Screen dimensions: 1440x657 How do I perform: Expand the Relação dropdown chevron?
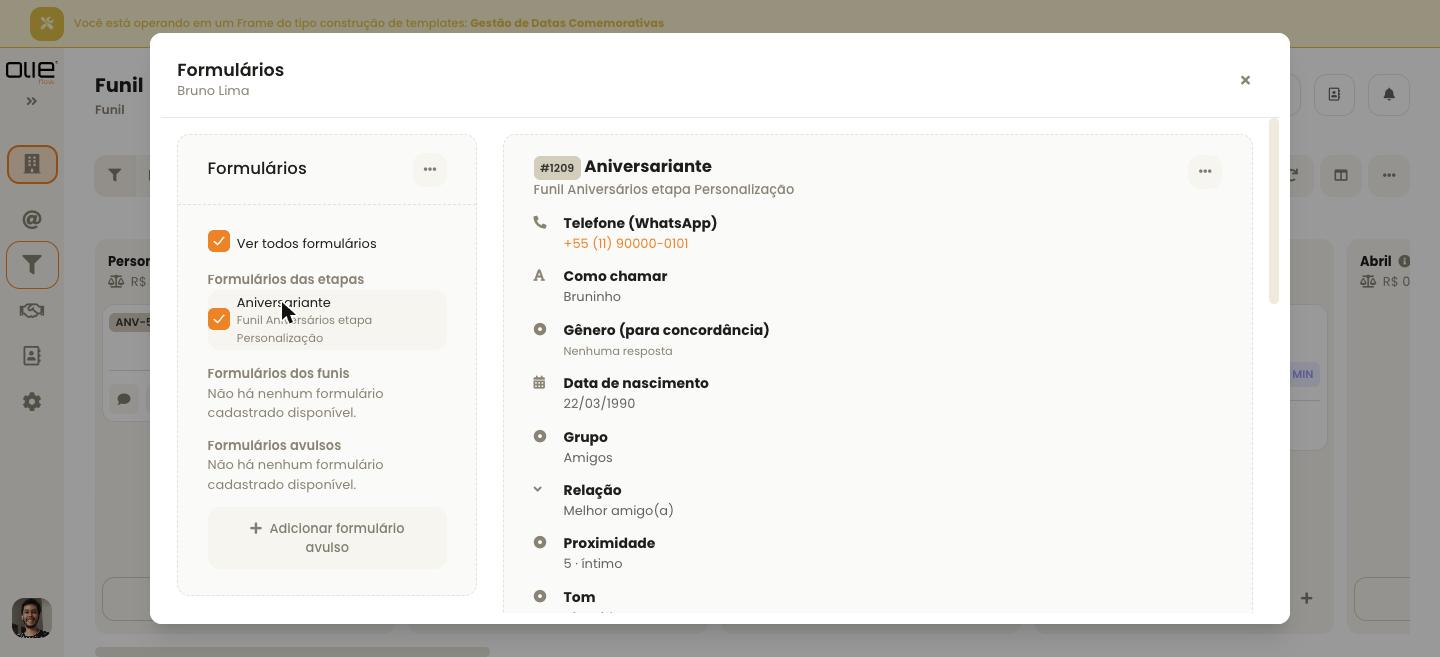click(x=538, y=489)
